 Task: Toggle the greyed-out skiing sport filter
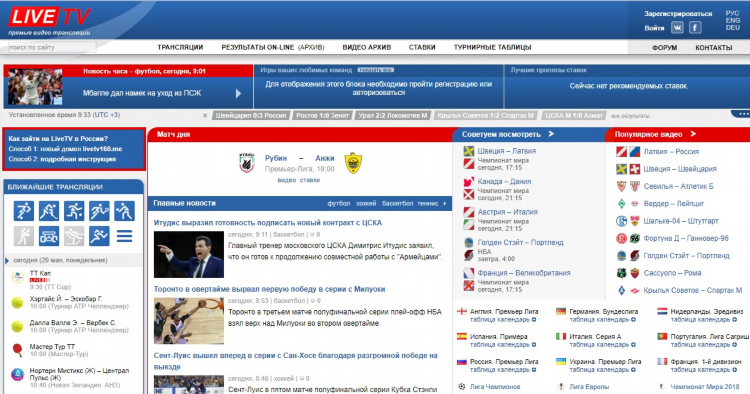[74, 236]
